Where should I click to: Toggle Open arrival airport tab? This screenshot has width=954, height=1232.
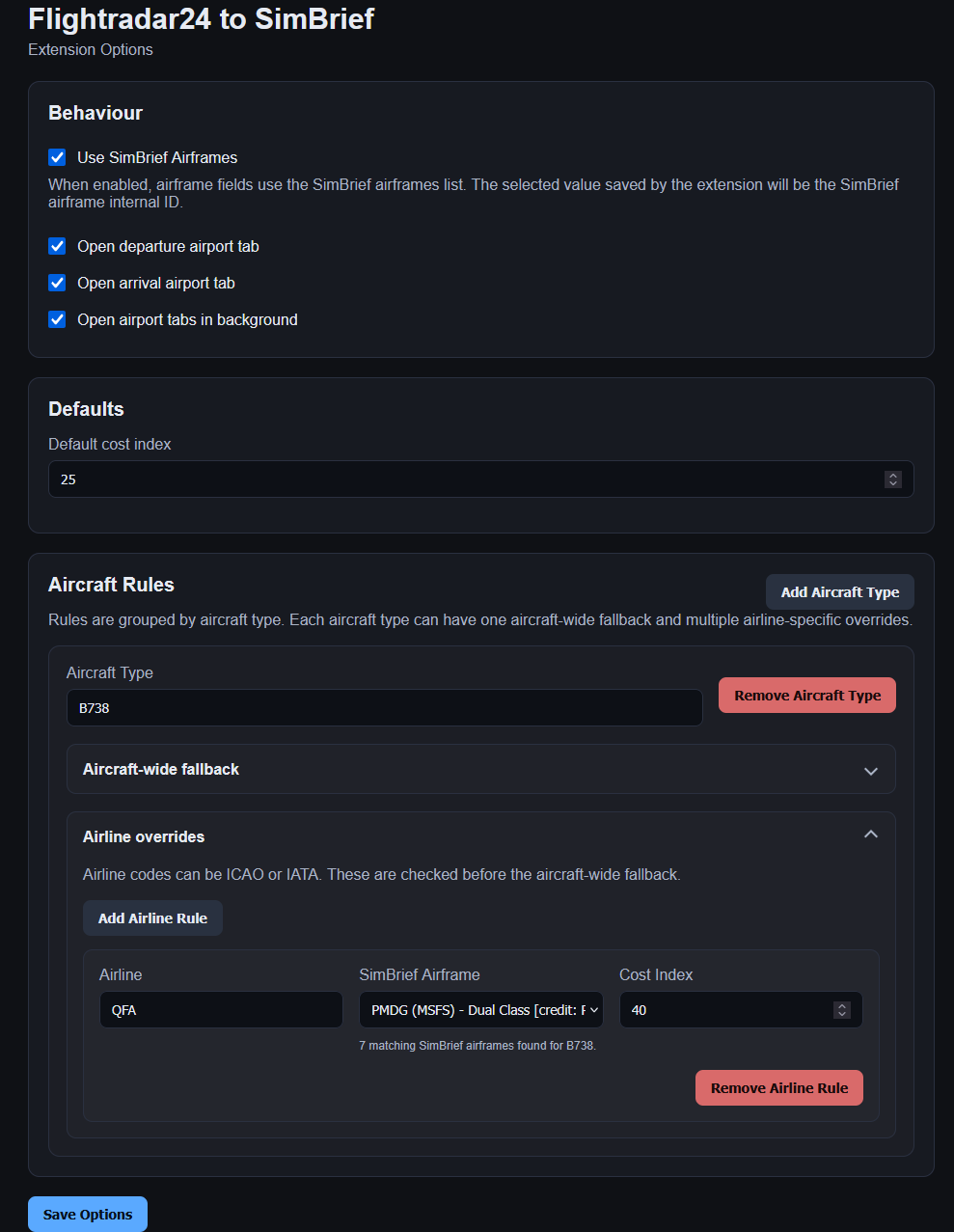(57, 283)
